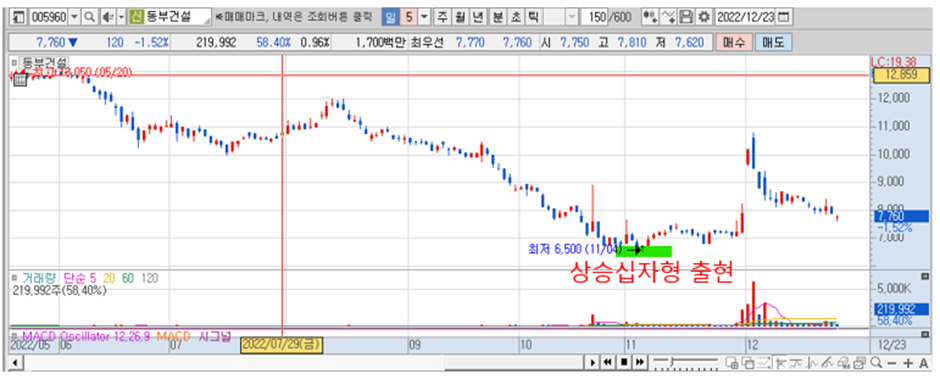Zoom in chart with plus icon
The image size is (940, 379).
pos(908,363)
